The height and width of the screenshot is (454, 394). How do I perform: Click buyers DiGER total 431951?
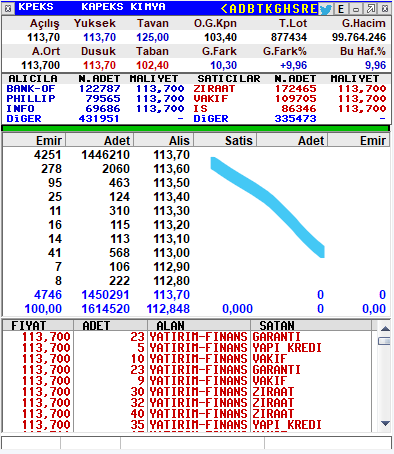(99, 119)
